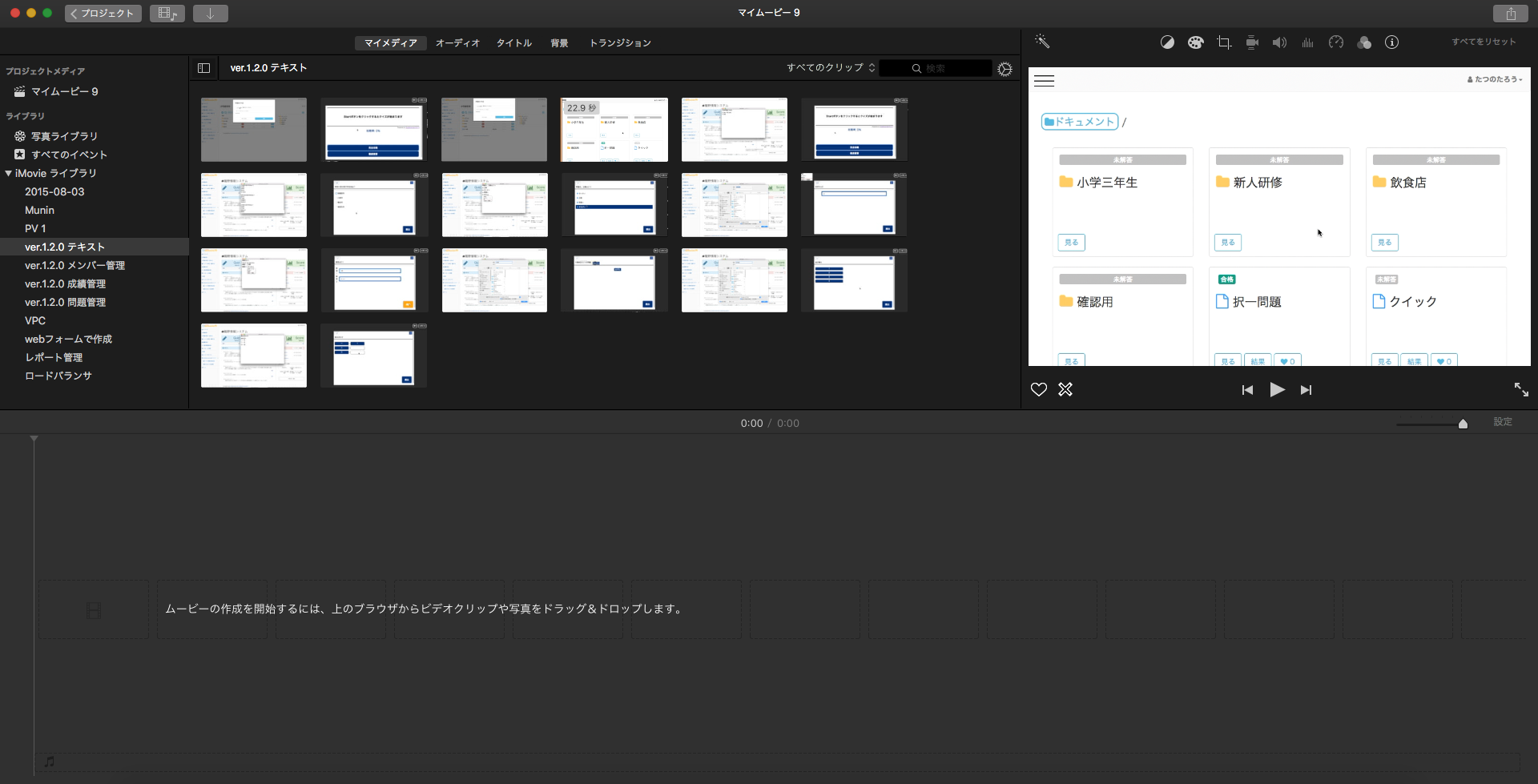The height and width of the screenshot is (784, 1538).
Task: Open the color correction palette
Action: pos(1195,42)
